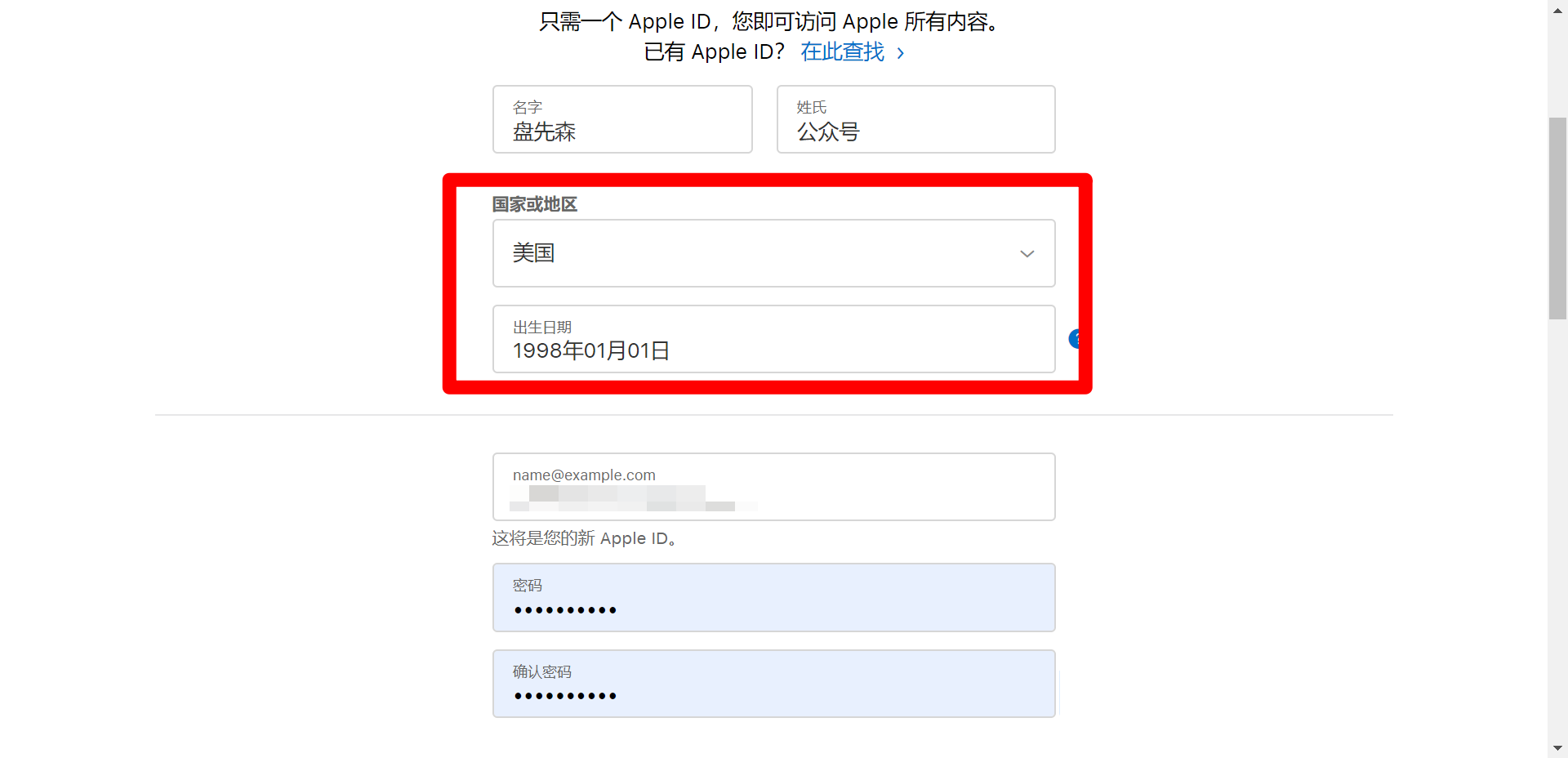Screen dimensions: 1568x758
Task: Click the name@example.com email field
Action: coord(773,487)
